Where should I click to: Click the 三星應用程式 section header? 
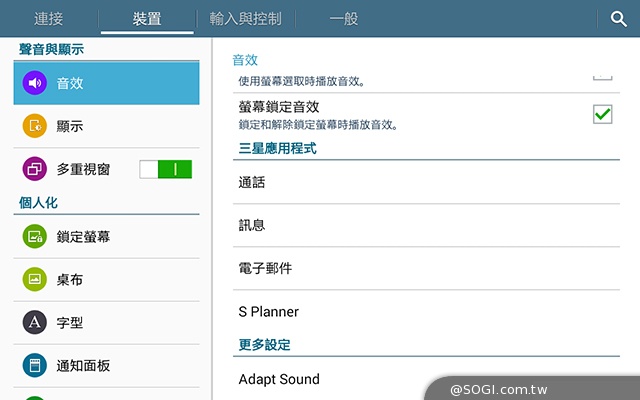(x=278, y=148)
